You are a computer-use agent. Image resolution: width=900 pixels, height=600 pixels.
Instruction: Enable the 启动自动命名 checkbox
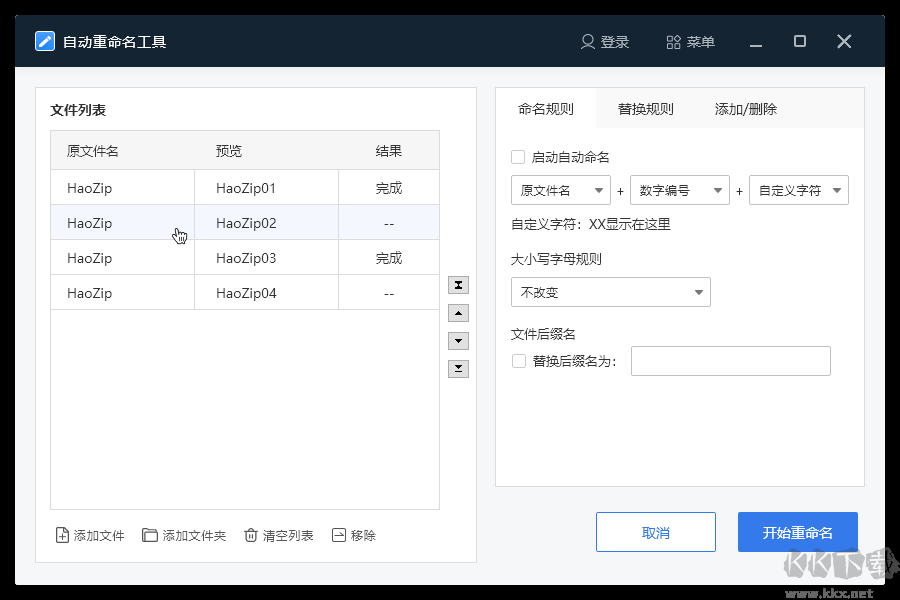tap(518, 156)
